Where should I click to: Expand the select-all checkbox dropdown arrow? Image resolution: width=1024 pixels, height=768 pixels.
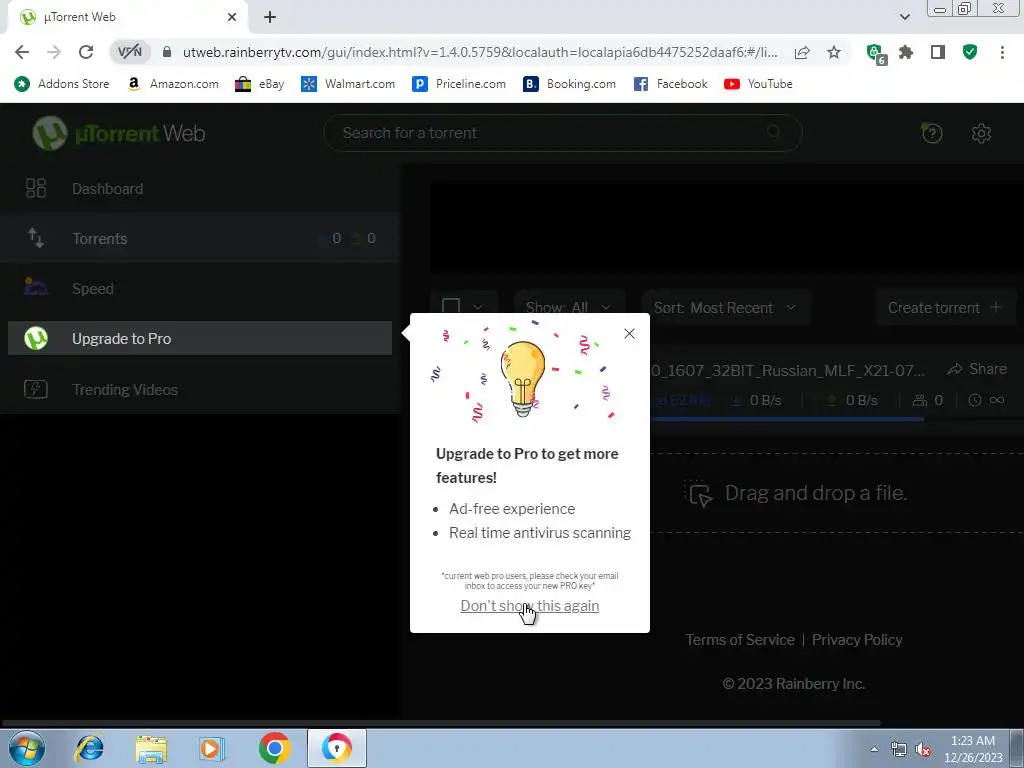tap(478, 307)
